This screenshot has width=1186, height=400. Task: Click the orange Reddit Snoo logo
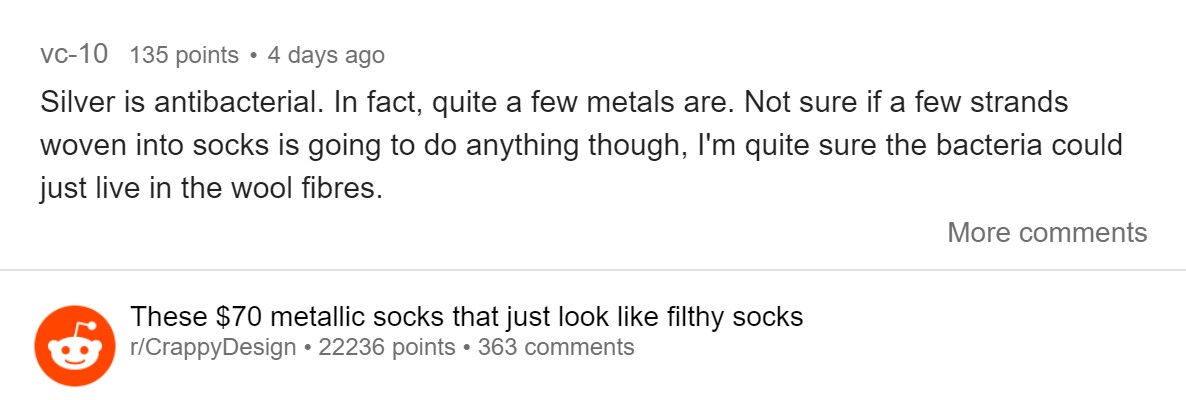[x=75, y=346]
